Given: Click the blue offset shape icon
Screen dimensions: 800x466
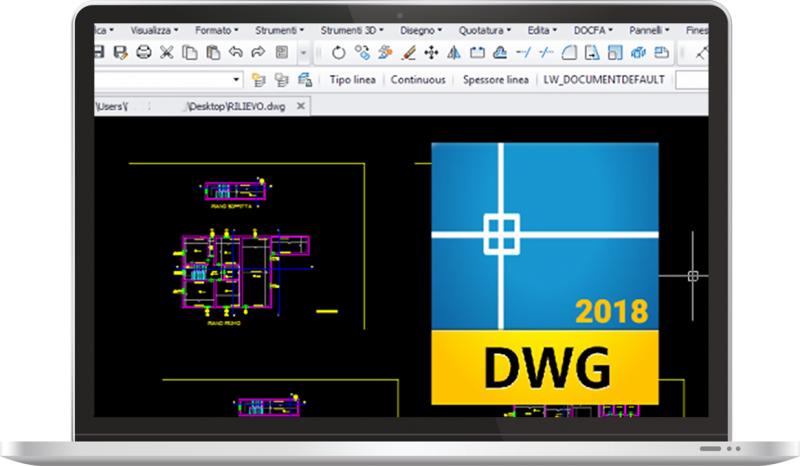Looking at the screenshot, I should pyautogui.click(x=500, y=53).
